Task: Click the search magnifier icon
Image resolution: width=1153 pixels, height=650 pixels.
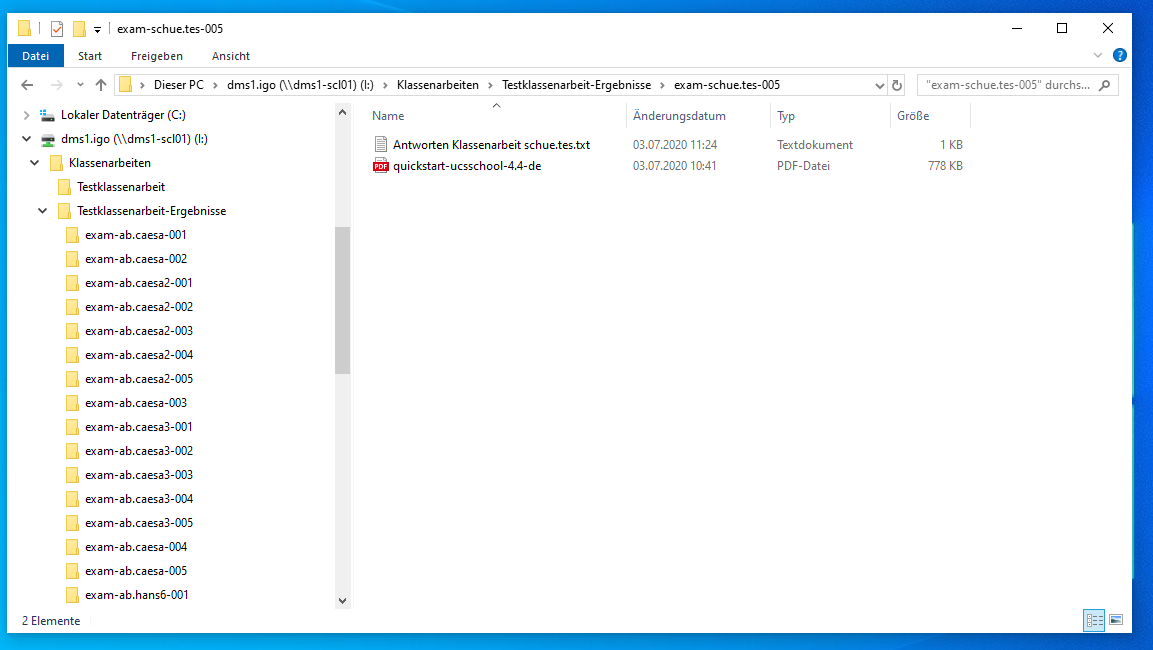Action: [x=1104, y=85]
